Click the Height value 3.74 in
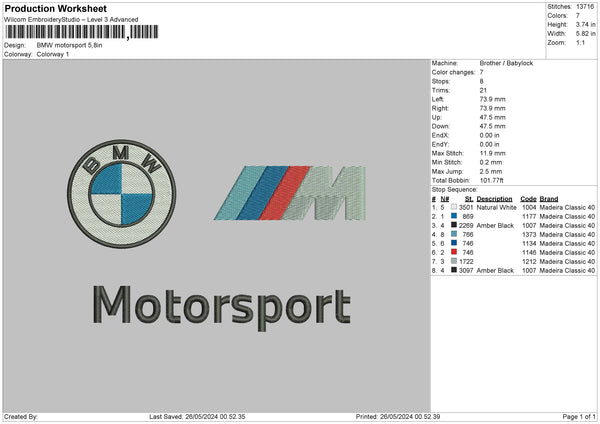The image size is (600, 424). click(585, 24)
